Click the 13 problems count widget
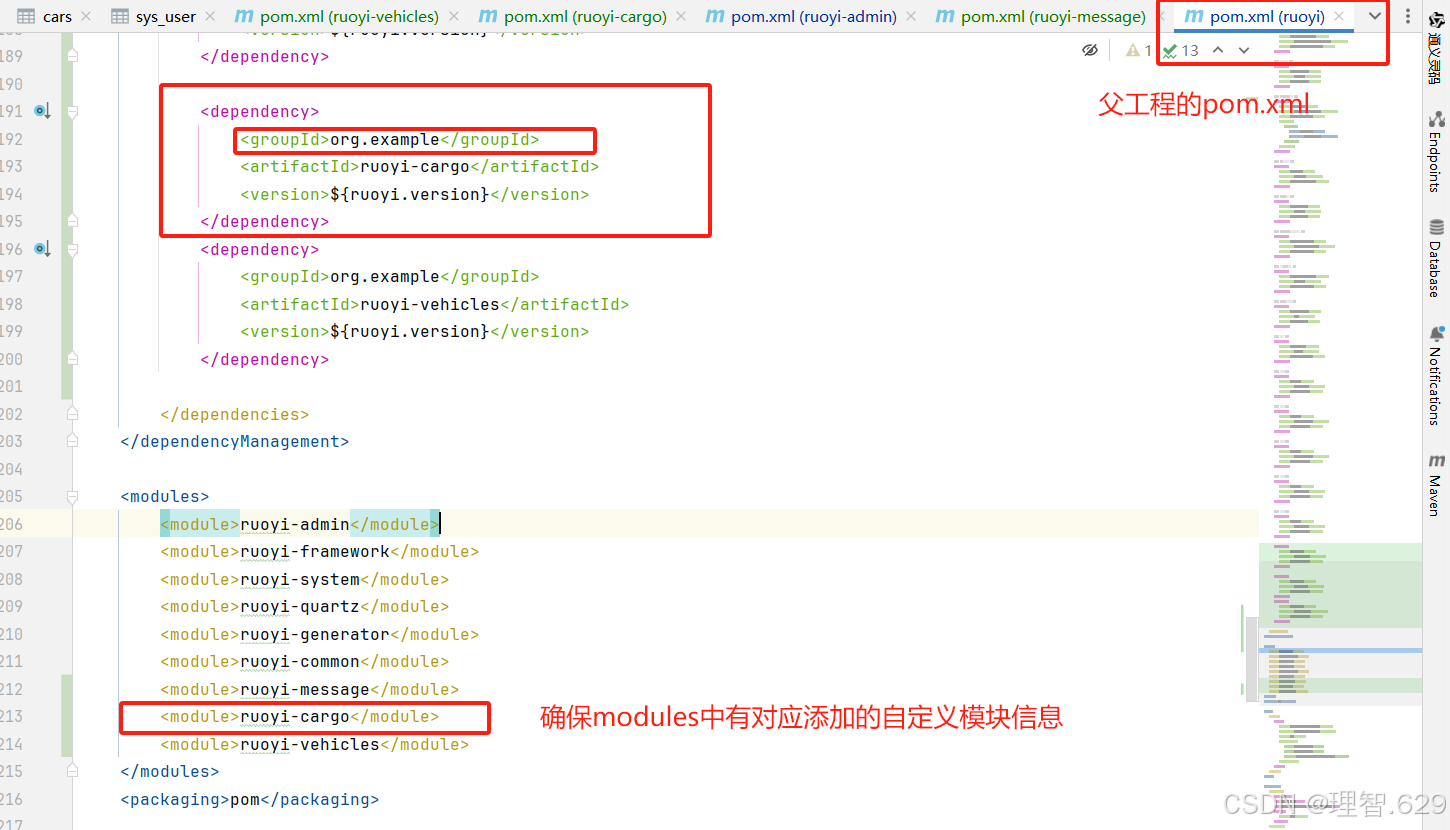This screenshot has width=1450, height=830. coord(1183,49)
